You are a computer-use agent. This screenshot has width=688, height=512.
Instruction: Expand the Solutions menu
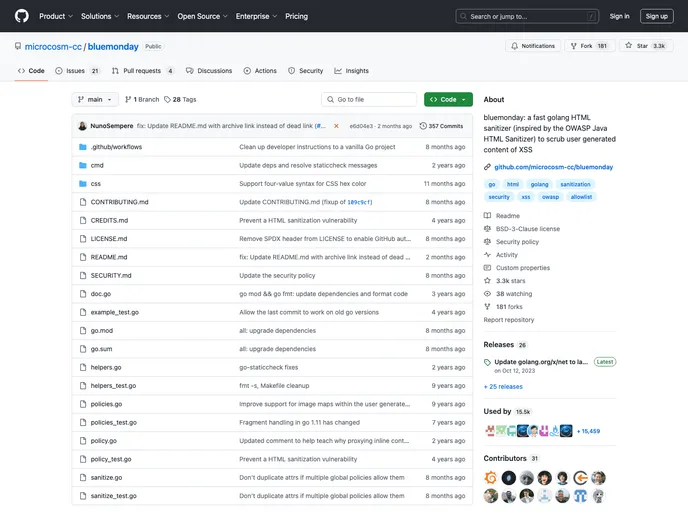100,16
